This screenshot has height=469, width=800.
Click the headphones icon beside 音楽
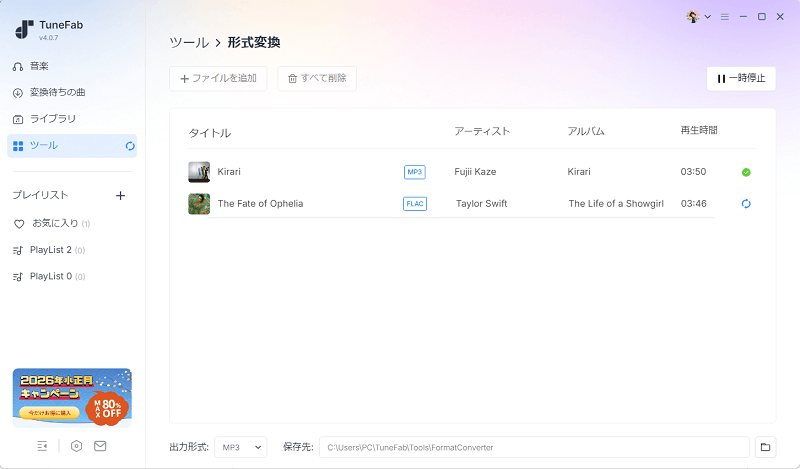point(18,66)
